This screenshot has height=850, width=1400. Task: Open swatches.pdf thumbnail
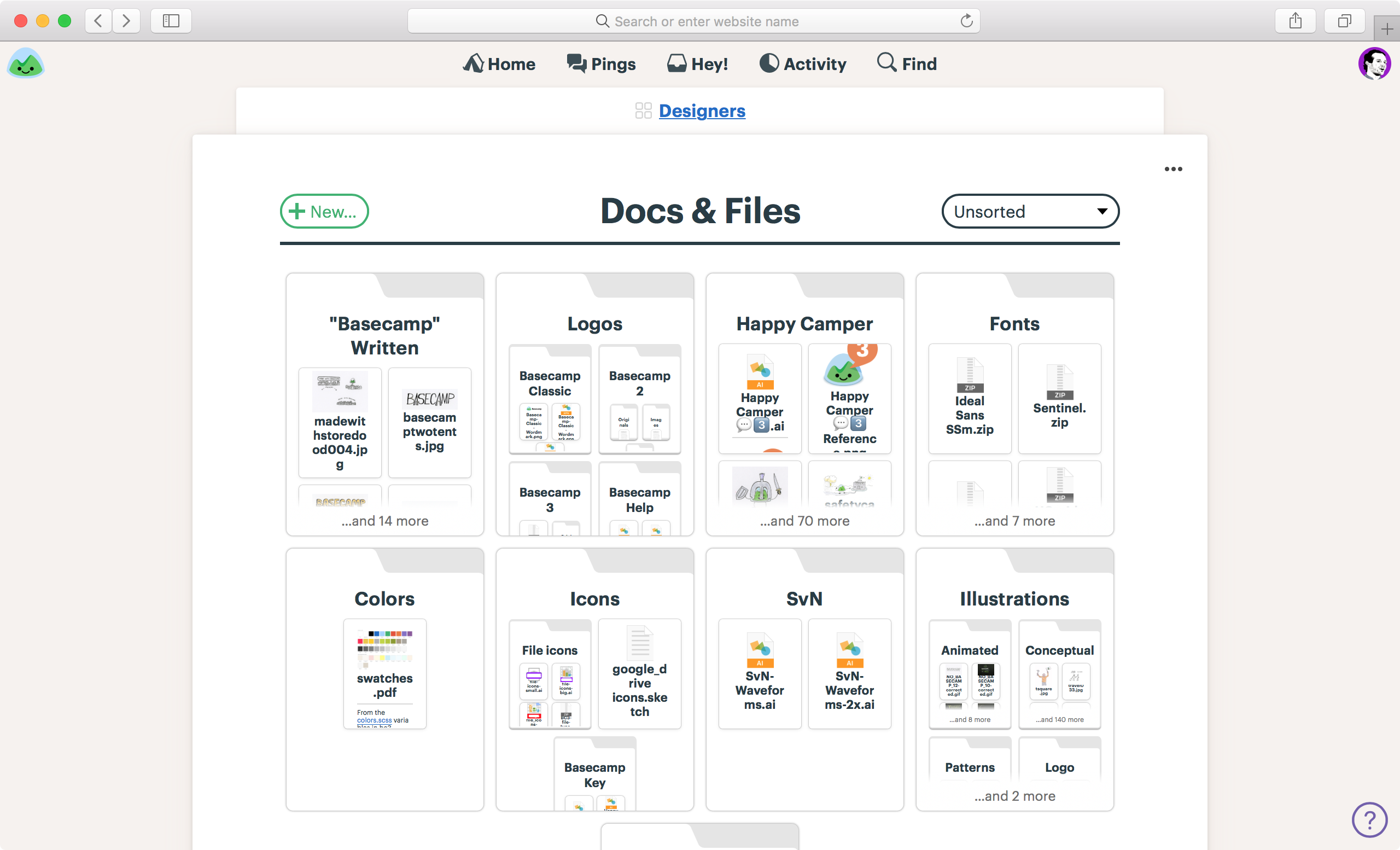tap(384, 649)
